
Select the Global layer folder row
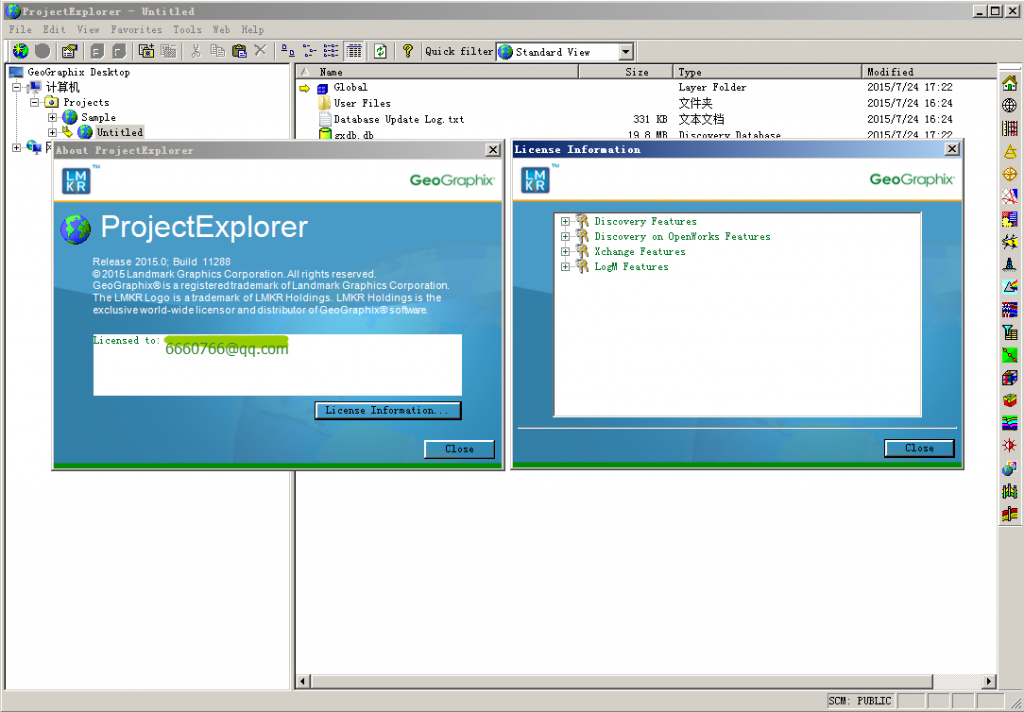350,88
